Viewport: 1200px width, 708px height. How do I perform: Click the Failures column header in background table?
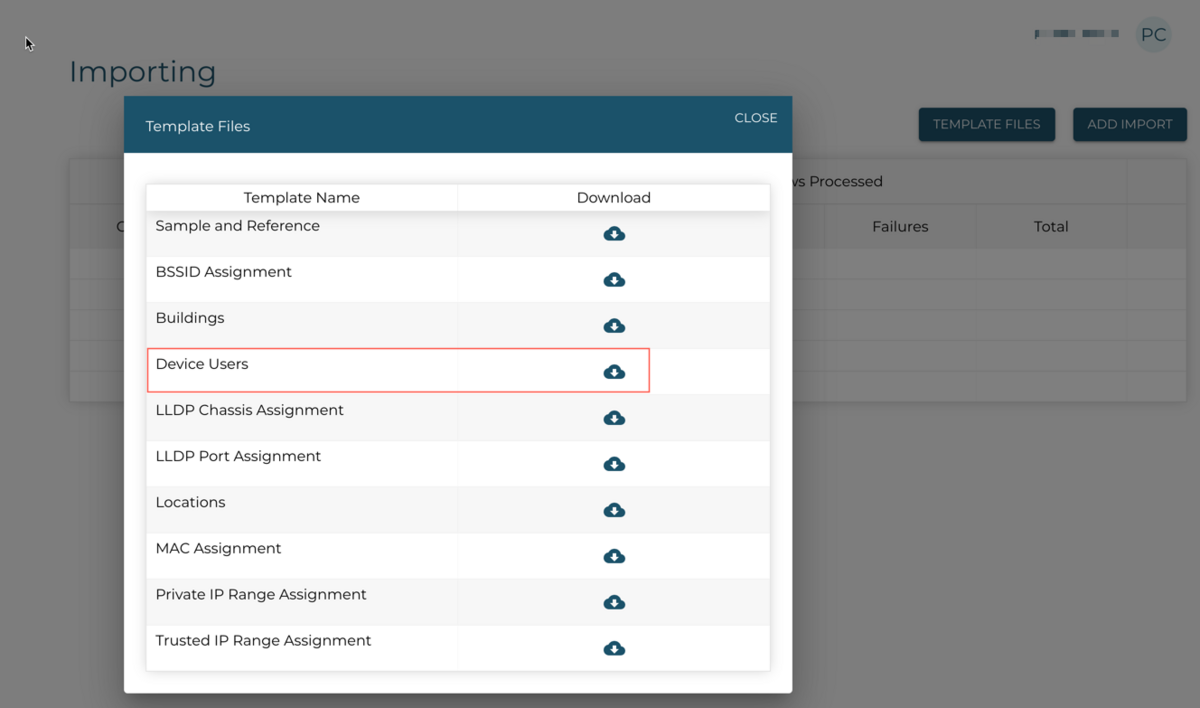pyautogui.click(x=900, y=227)
